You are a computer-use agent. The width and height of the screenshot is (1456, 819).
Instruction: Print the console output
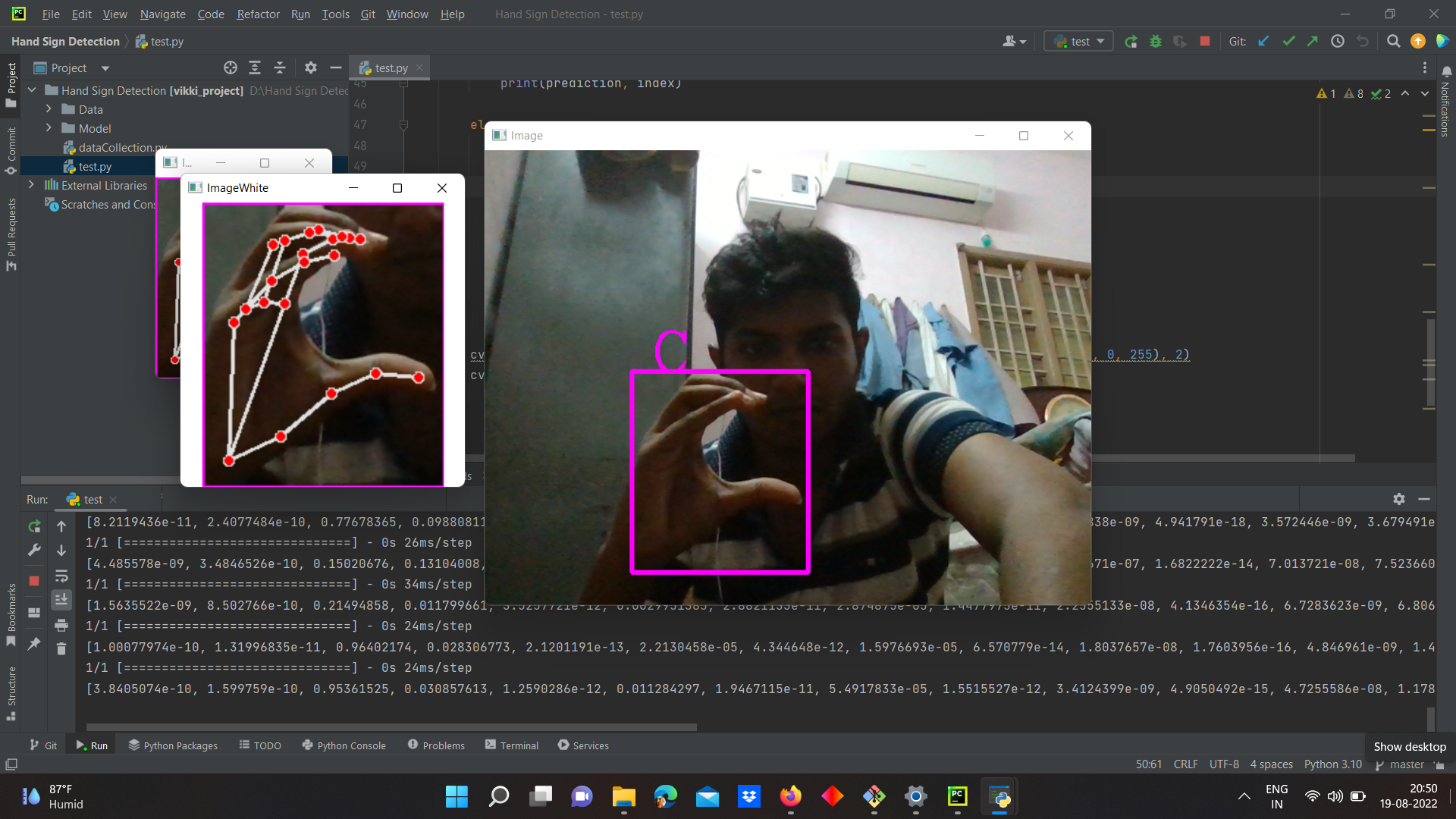(x=62, y=626)
